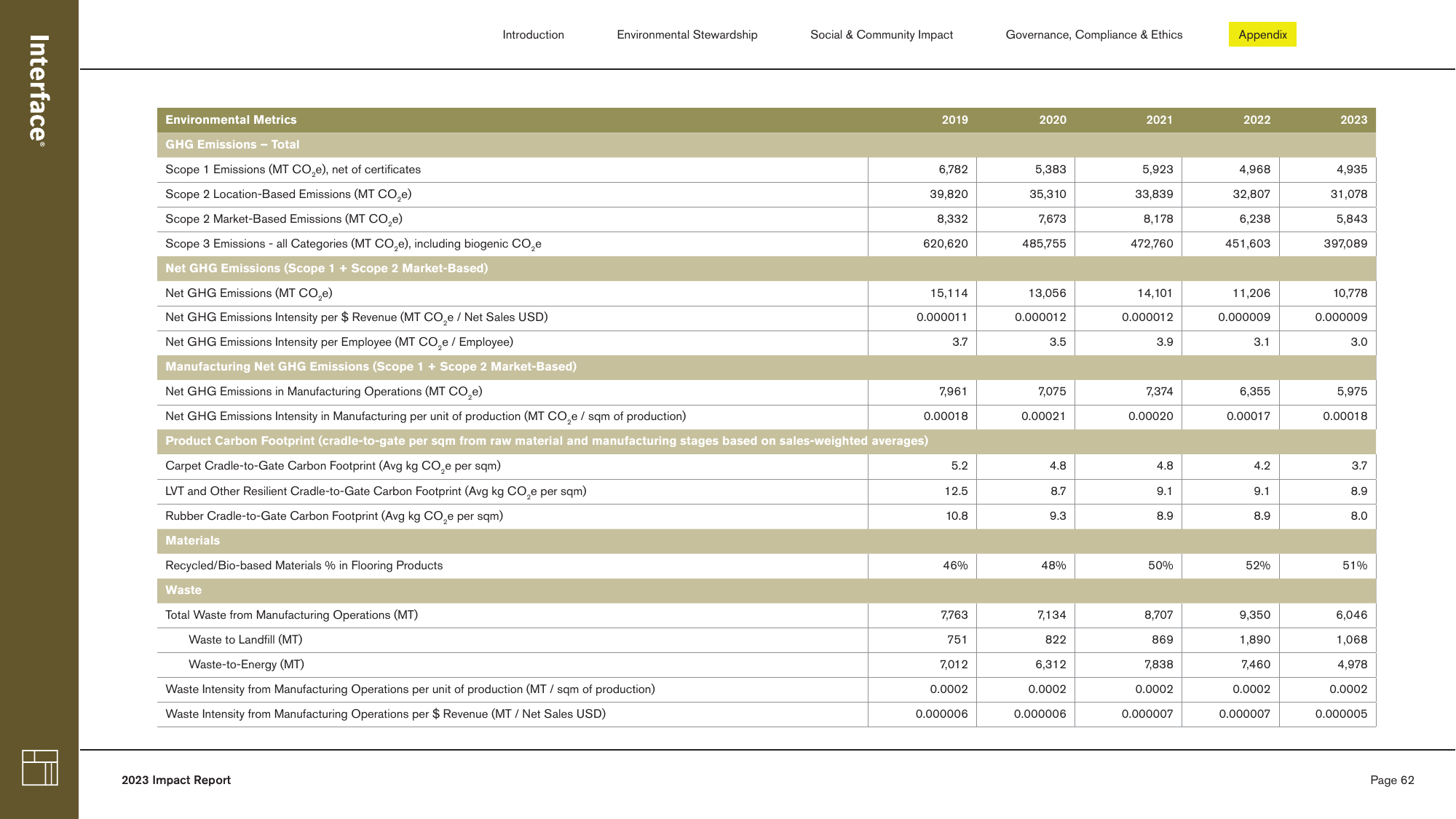
Task: Click Rubber Cradle-to-Gate 2023 value 8.0
Action: 1358,516
